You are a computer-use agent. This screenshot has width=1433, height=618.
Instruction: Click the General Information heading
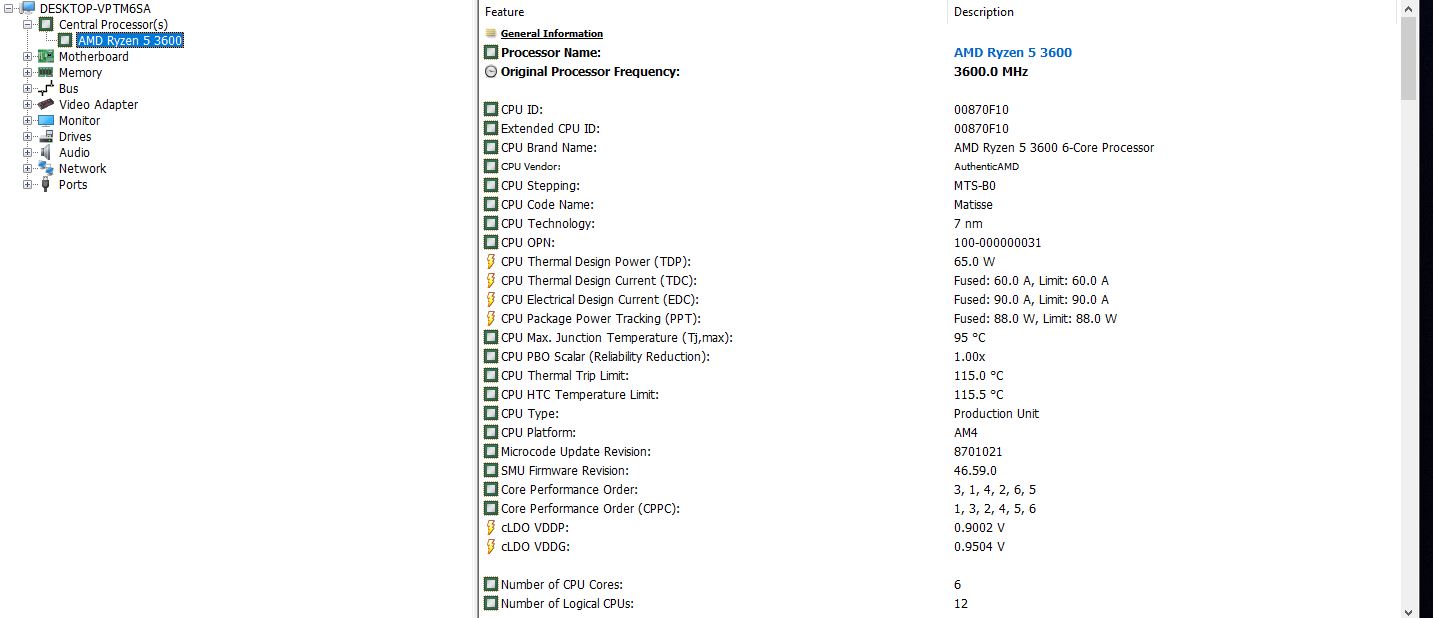point(552,33)
